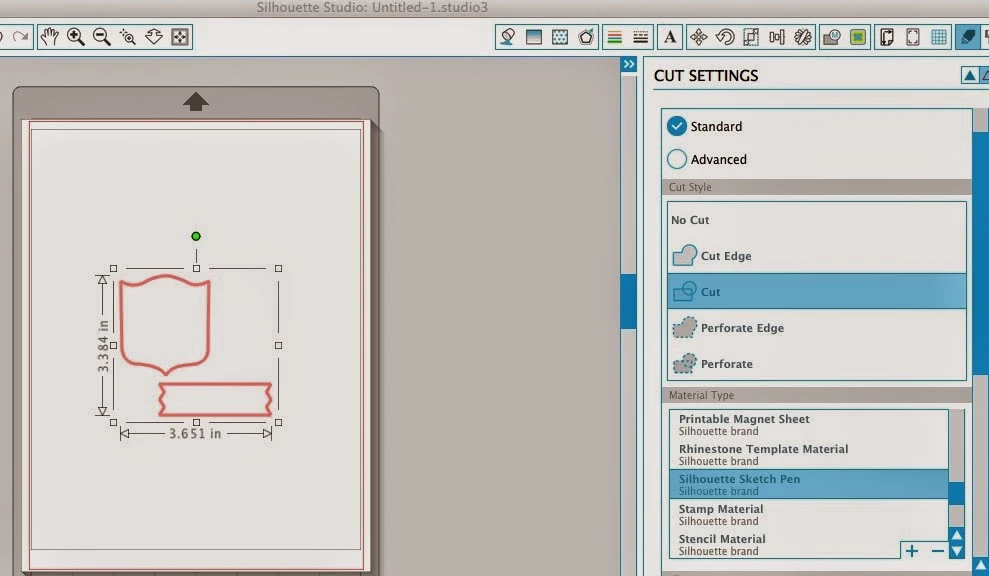Image resolution: width=989 pixels, height=576 pixels.
Task: Add a new material type with plus
Action: 912,551
